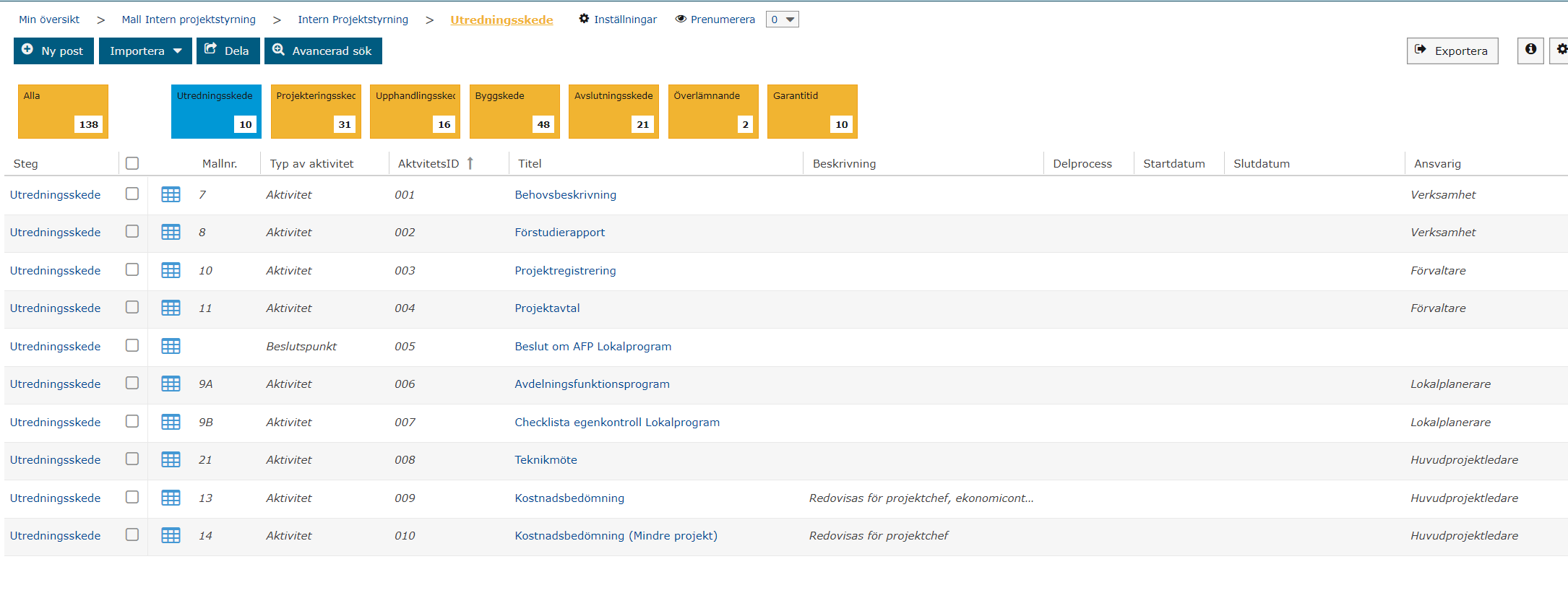
Task: Open table icon for Behovsbeskrivning row
Action: pos(171,194)
